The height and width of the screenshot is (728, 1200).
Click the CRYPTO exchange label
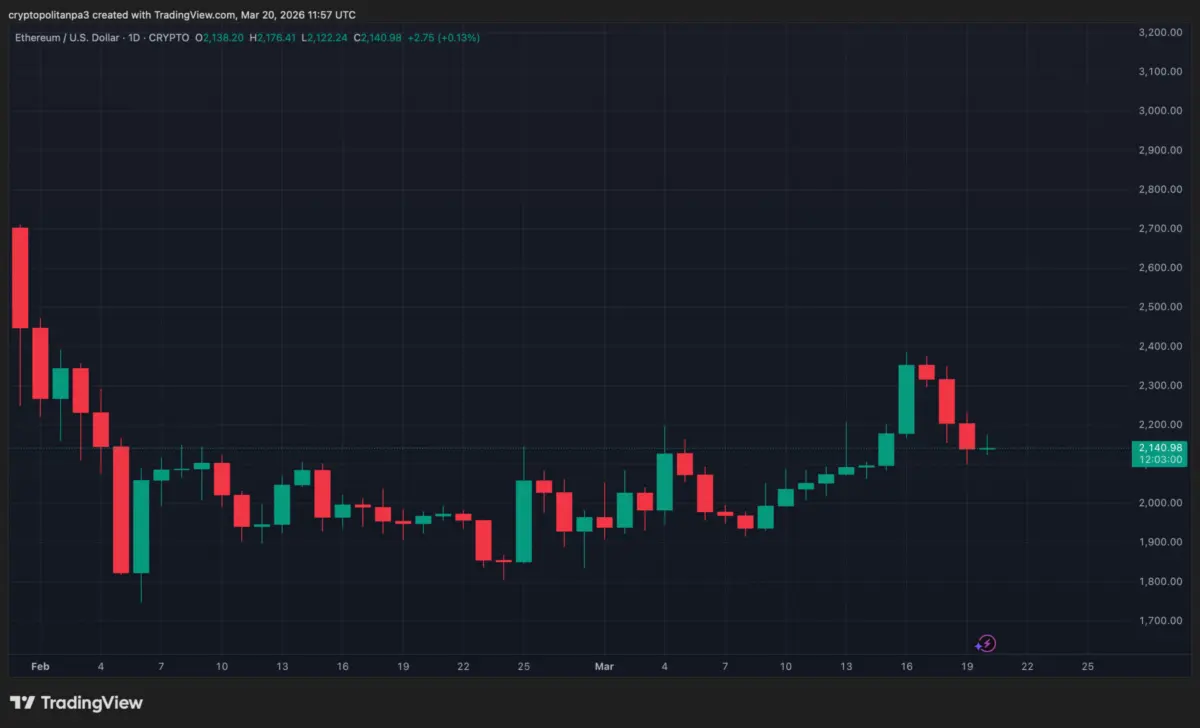[169, 38]
